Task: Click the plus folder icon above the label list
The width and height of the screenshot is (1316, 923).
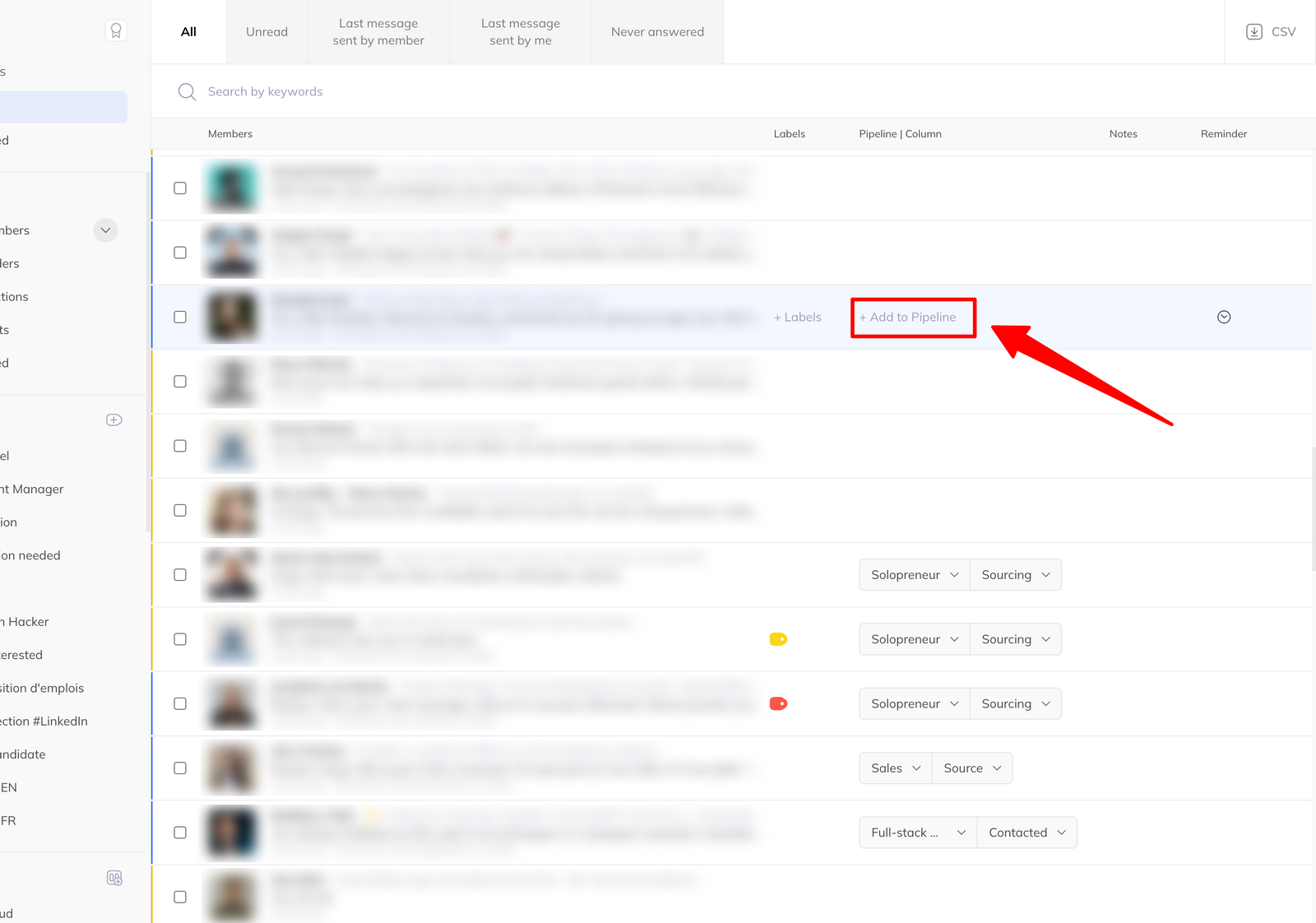Action: point(114,420)
